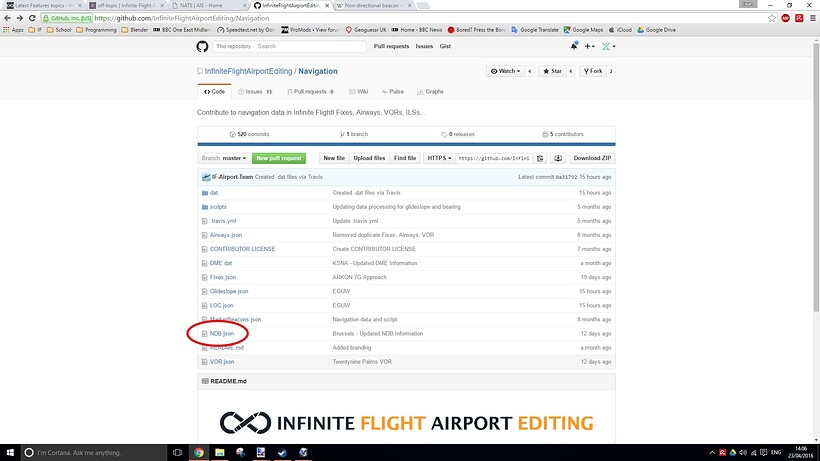Open the VOR.json file
Screen dimensions: 820x461
click(222, 362)
